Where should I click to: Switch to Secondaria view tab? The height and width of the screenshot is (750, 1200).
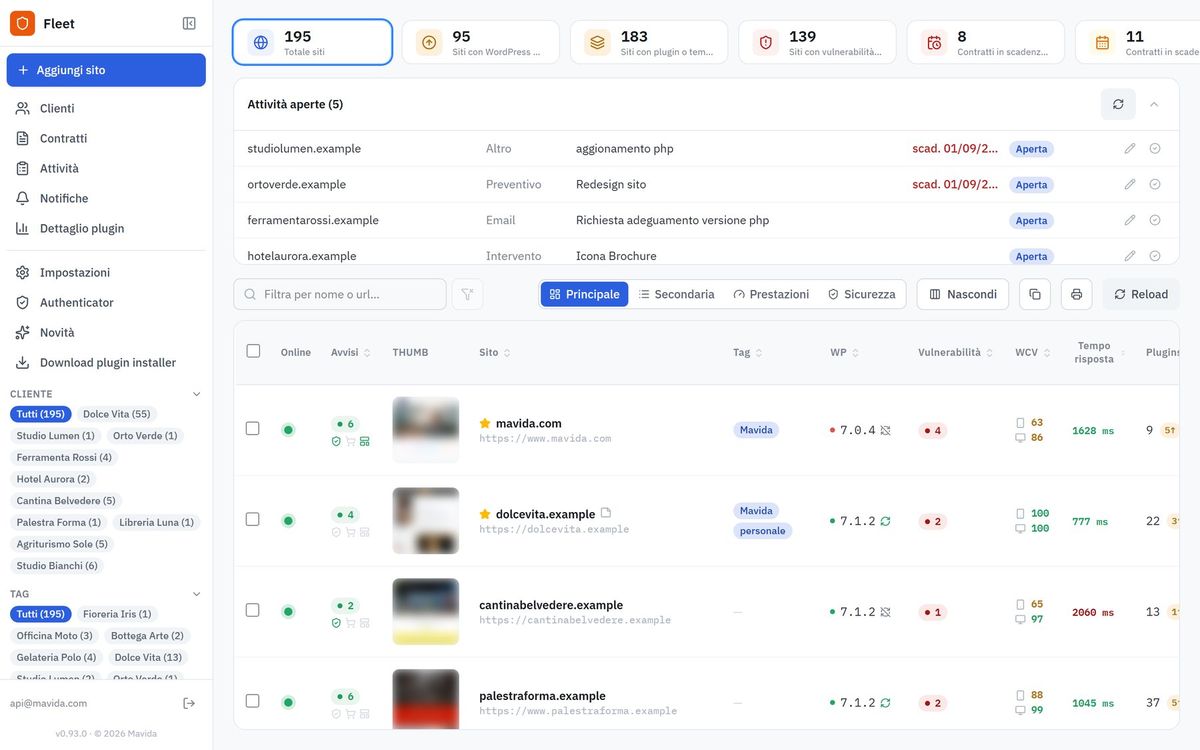point(677,294)
